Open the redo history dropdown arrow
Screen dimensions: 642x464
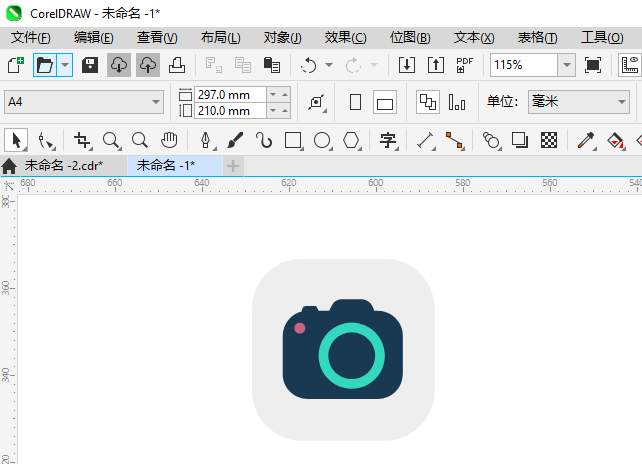point(373,65)
